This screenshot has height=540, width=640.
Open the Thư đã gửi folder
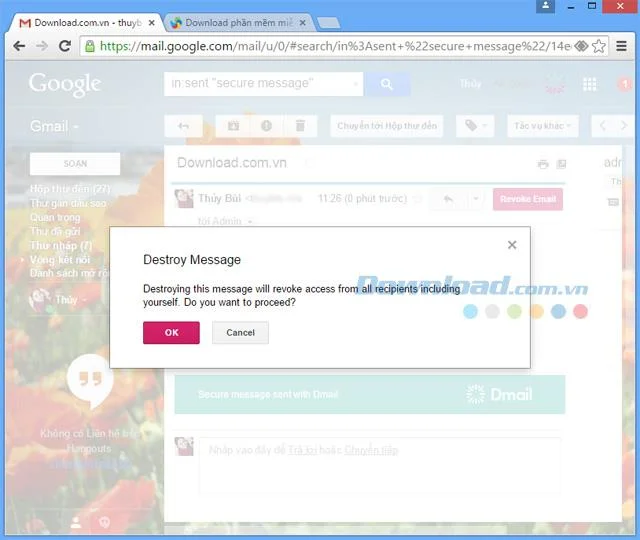55,231
